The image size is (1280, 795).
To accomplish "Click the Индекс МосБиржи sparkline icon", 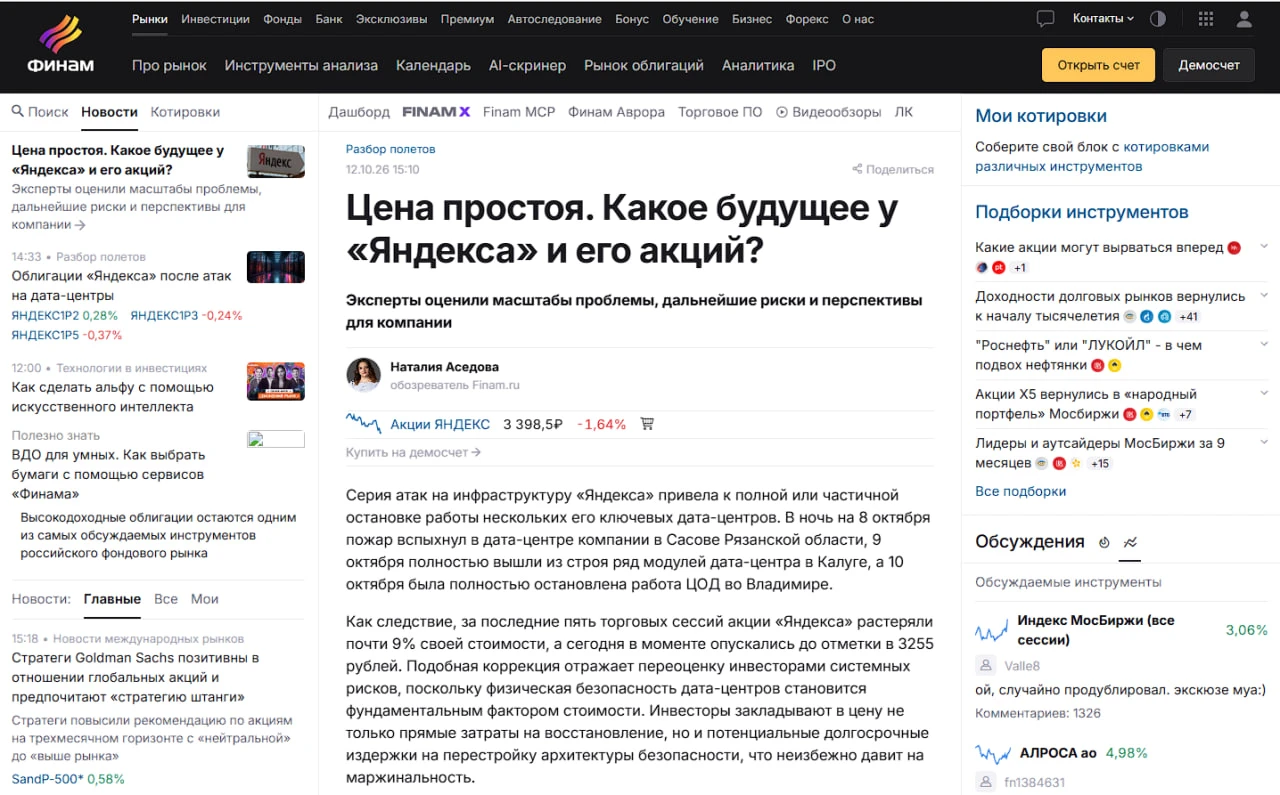I will (x=992, y=630).
